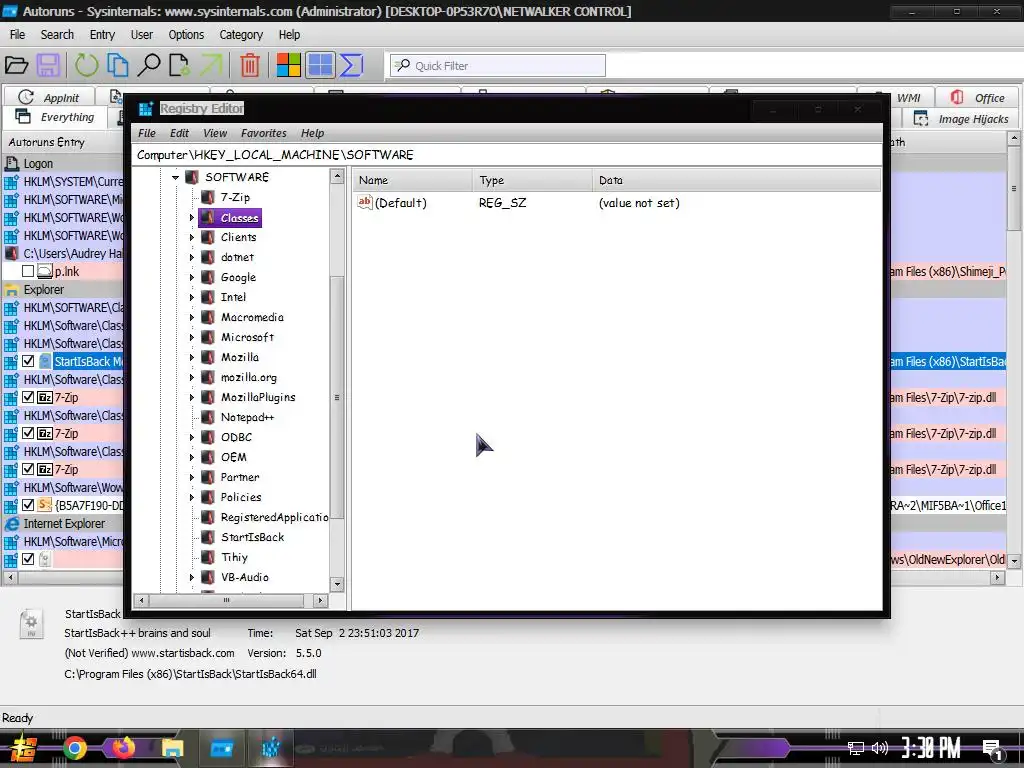Uncheck the second 7-Zip entry checkbox

(28, 433)
